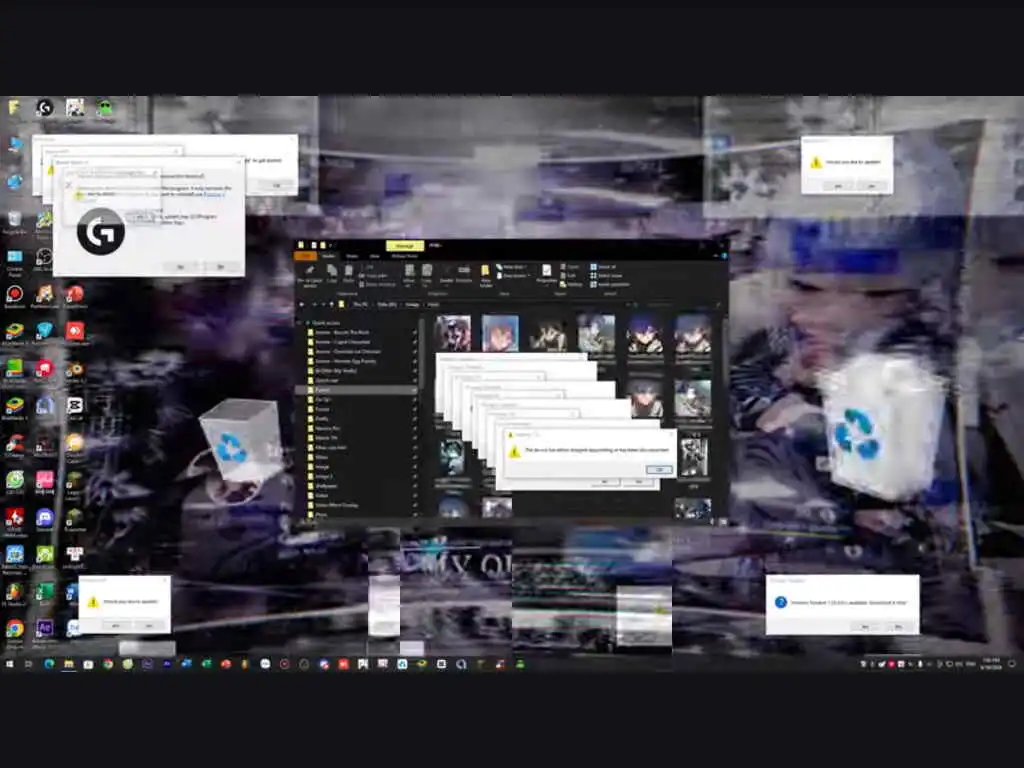
Task: Click the Copy icon in Explorer ribbon
Action: point(332,274)
